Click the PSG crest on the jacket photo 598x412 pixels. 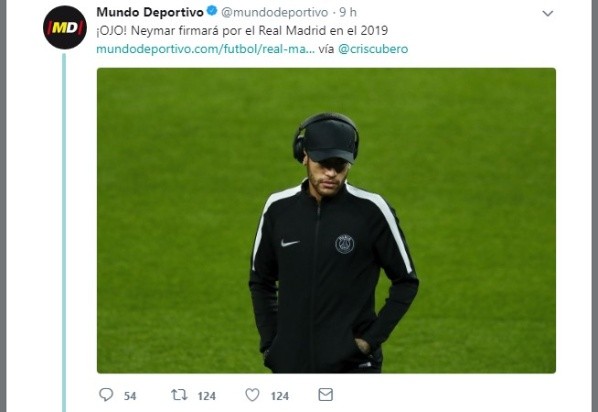click(344, 244)
